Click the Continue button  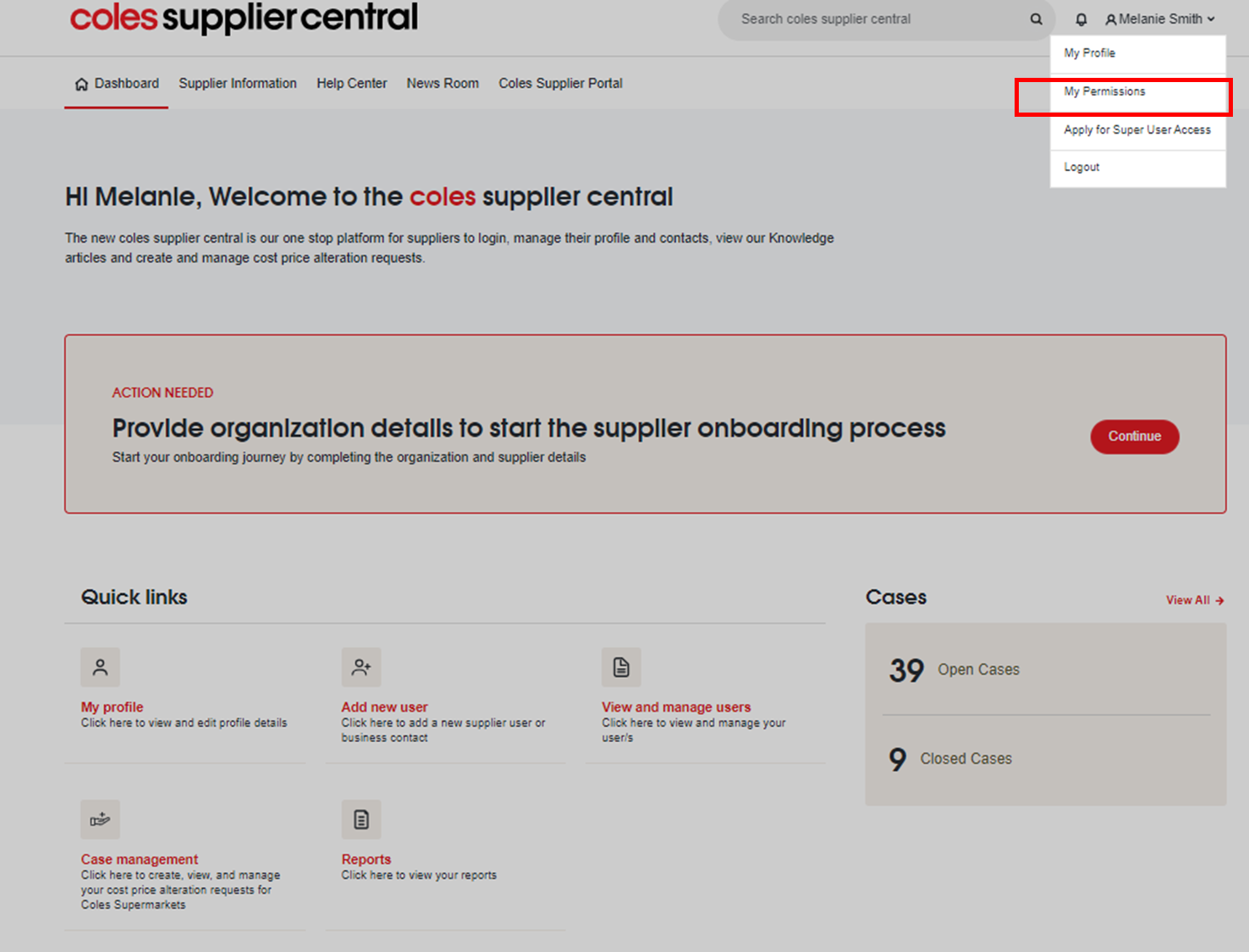pos(1134,437)
